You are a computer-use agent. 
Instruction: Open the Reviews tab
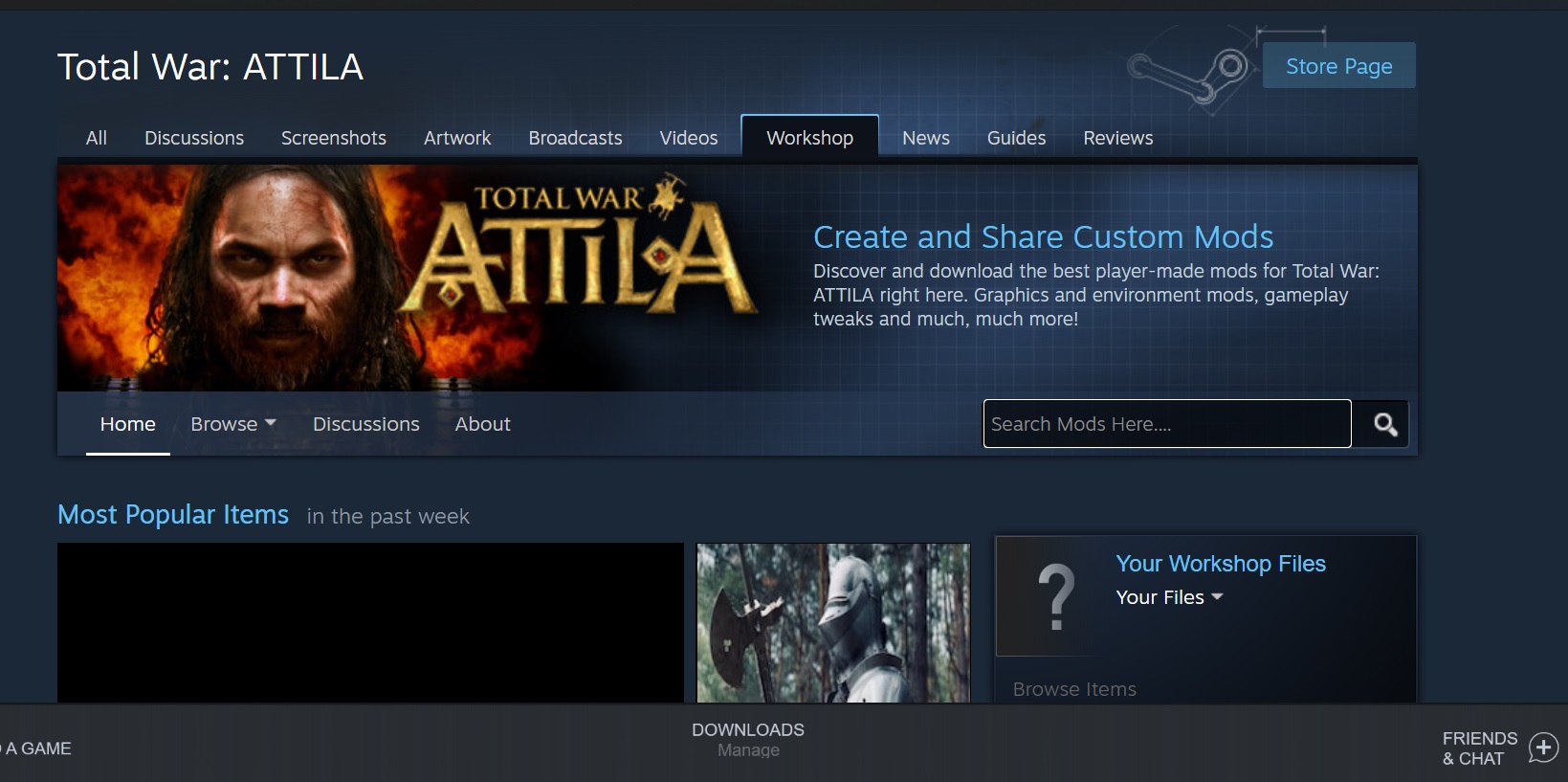pyautogui.click(x=1117, y=138)
